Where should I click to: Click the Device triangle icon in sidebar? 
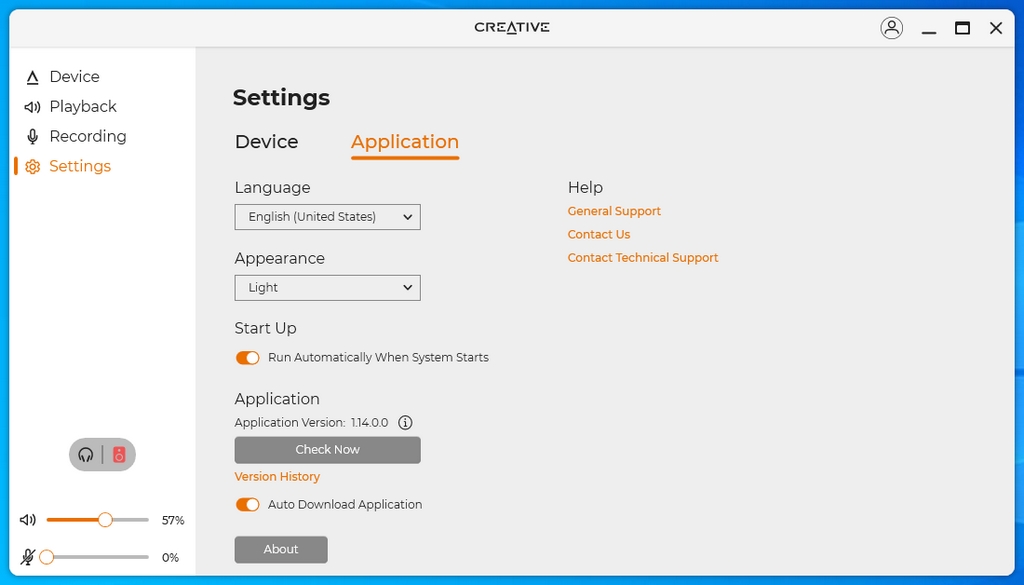pos(32,78)
